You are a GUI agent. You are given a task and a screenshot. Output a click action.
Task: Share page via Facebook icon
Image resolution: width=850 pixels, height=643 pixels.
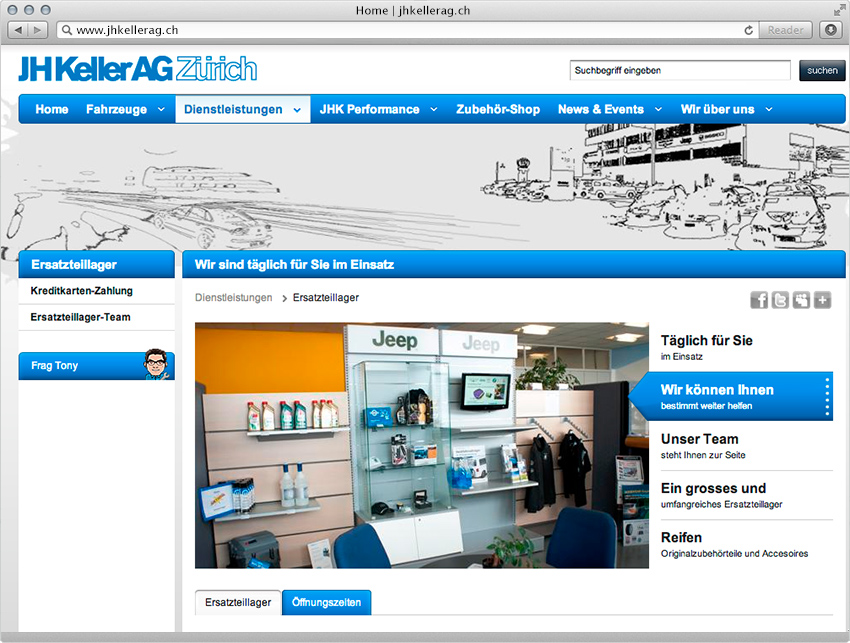coord(759,300)
